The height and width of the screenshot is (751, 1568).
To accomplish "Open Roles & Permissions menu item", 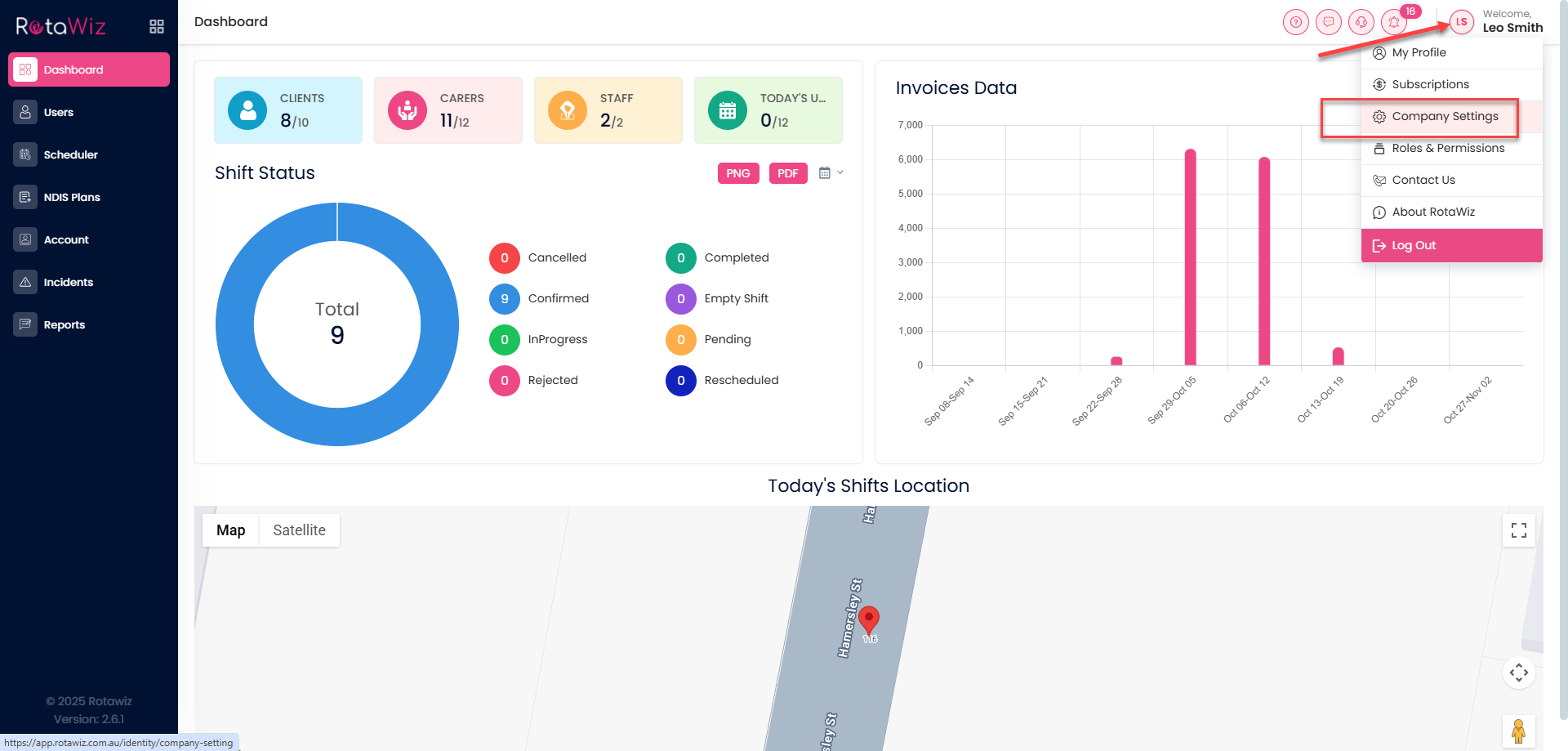I will point(1447,149).
